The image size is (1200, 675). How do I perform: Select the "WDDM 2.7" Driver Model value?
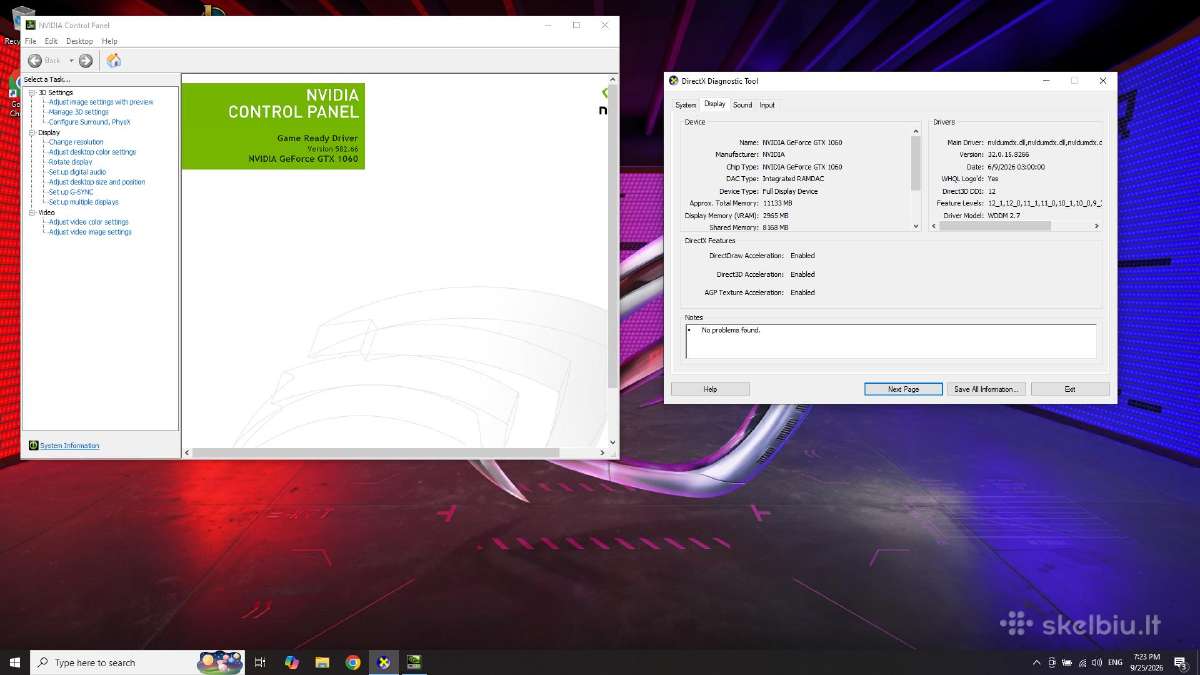point(1006,215)
